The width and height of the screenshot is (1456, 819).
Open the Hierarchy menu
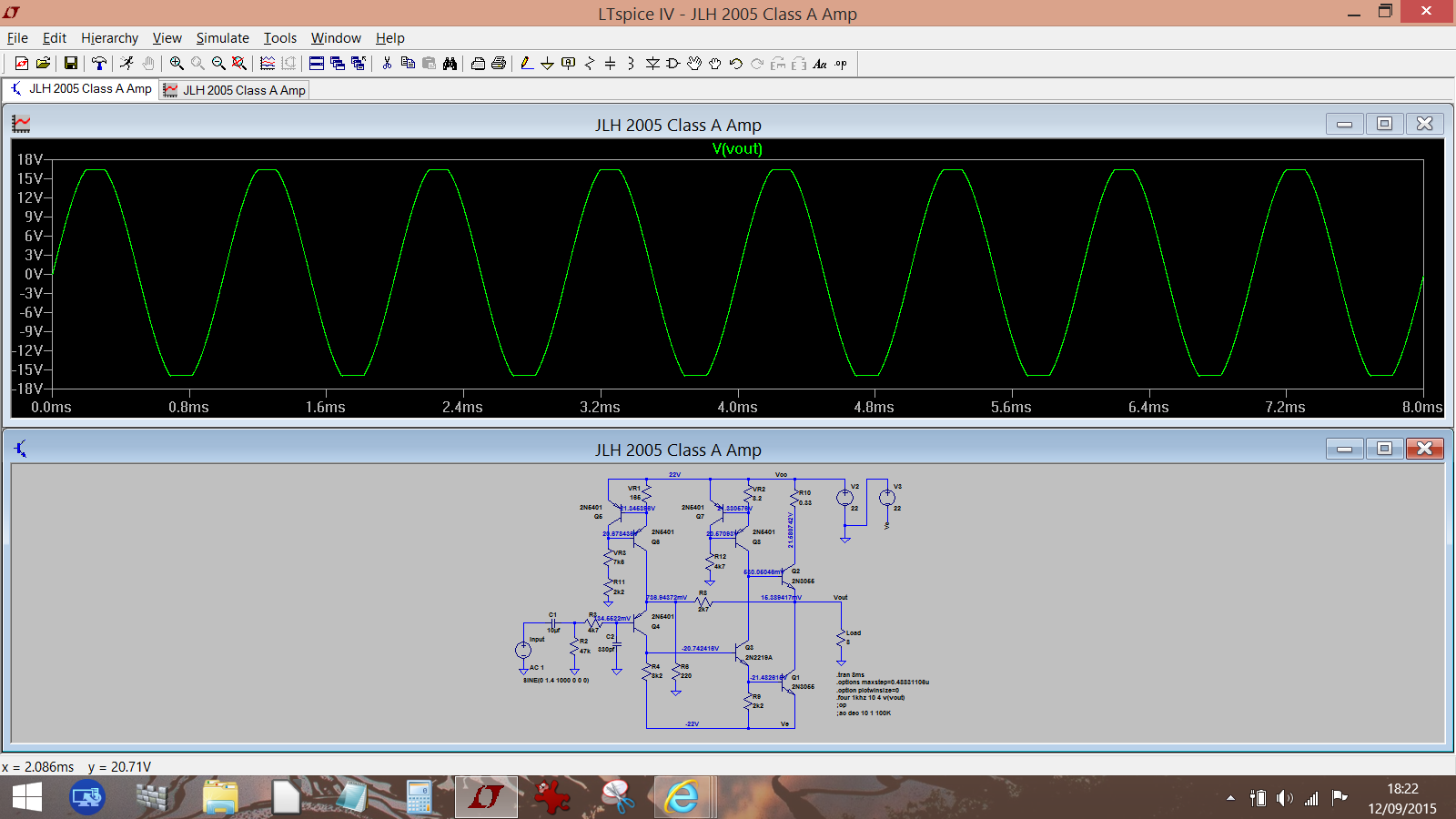[109, 38]
